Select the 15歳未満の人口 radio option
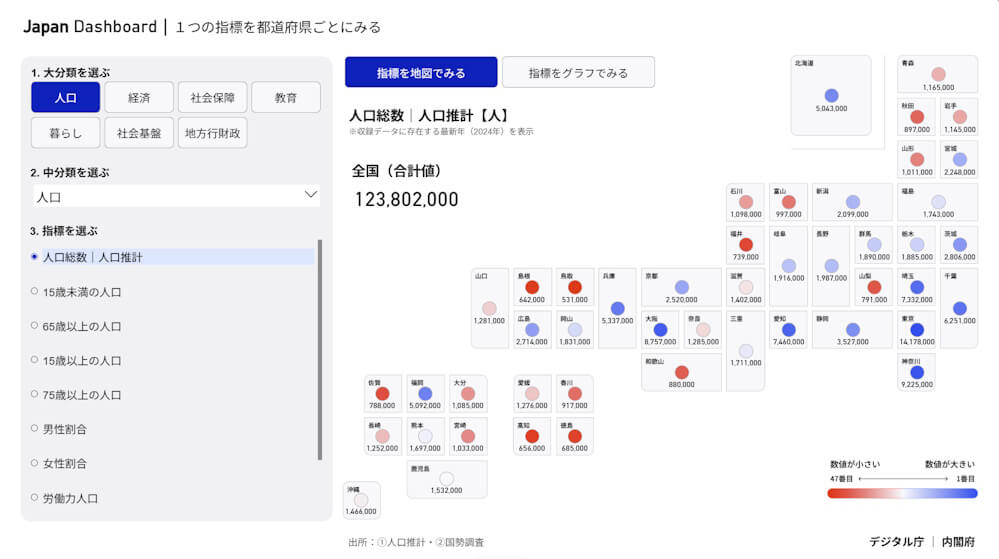The height and width of the screenshot is (559, 999). [82, 292]
